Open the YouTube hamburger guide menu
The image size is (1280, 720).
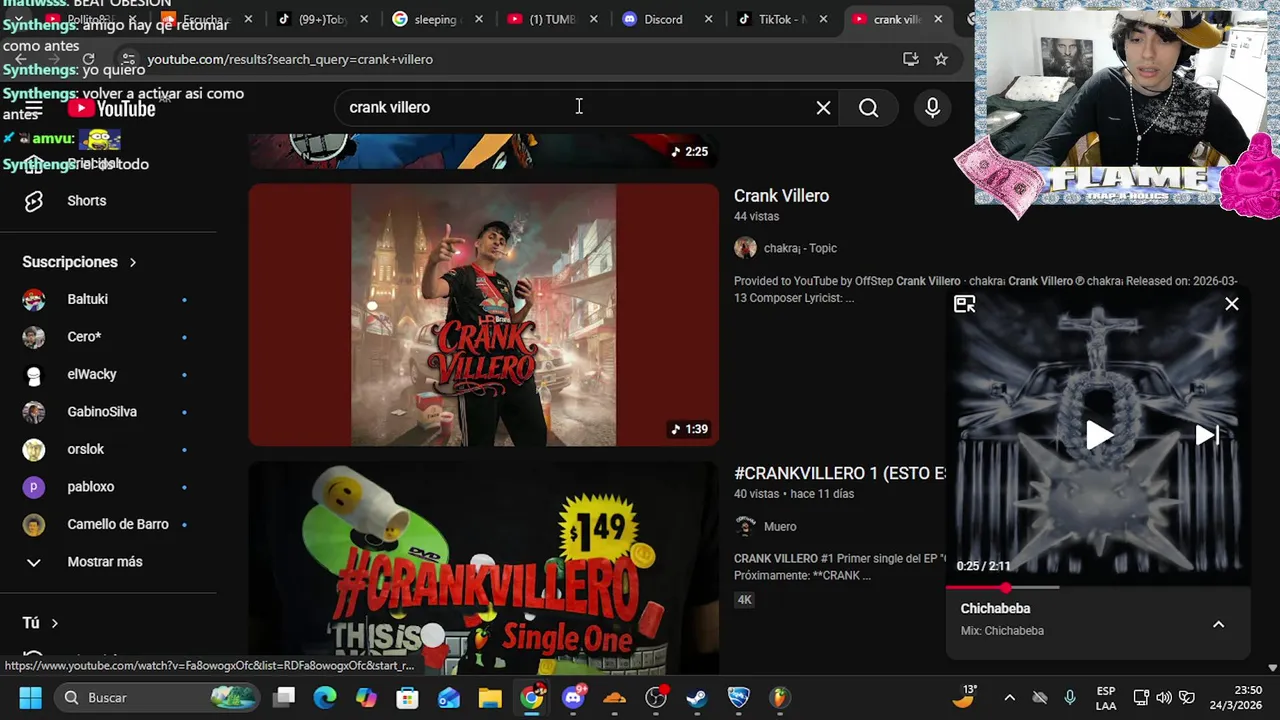[33, 108]
